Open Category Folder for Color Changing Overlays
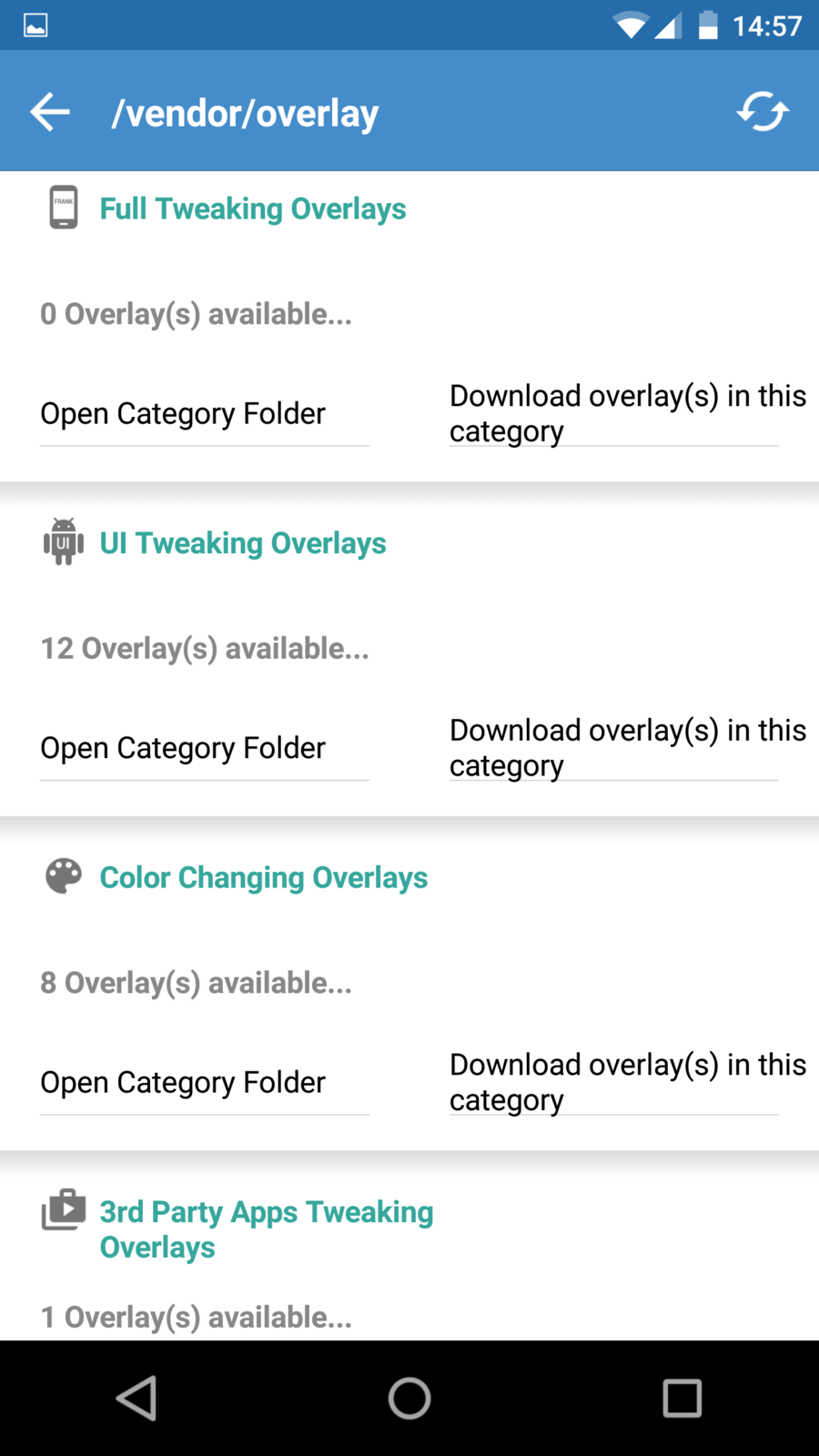The width and height of the screenshot is (819, 1456). 183,1082
